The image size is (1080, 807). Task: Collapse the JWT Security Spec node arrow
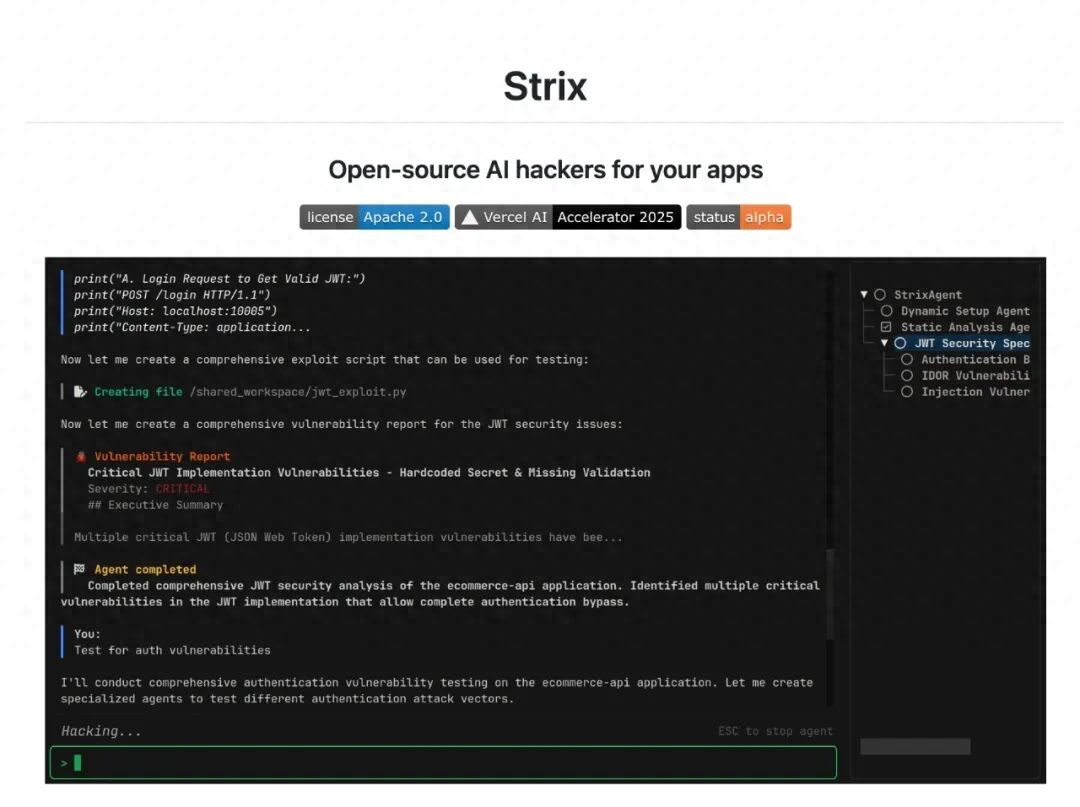(884, 343)
